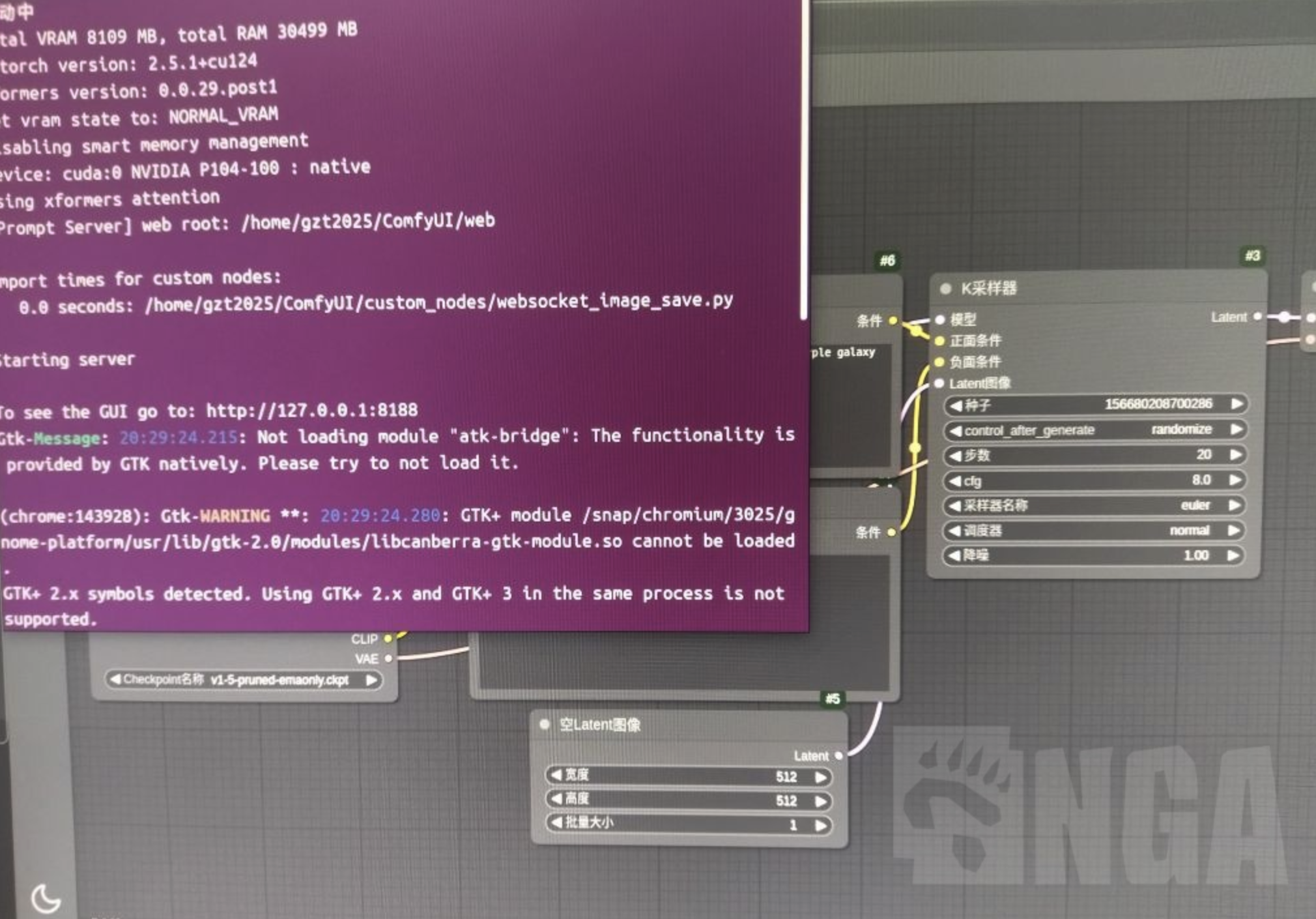This screenshot has height=919, width=1316.
Task: Click the 步数 value 20
Action: 1203,454
